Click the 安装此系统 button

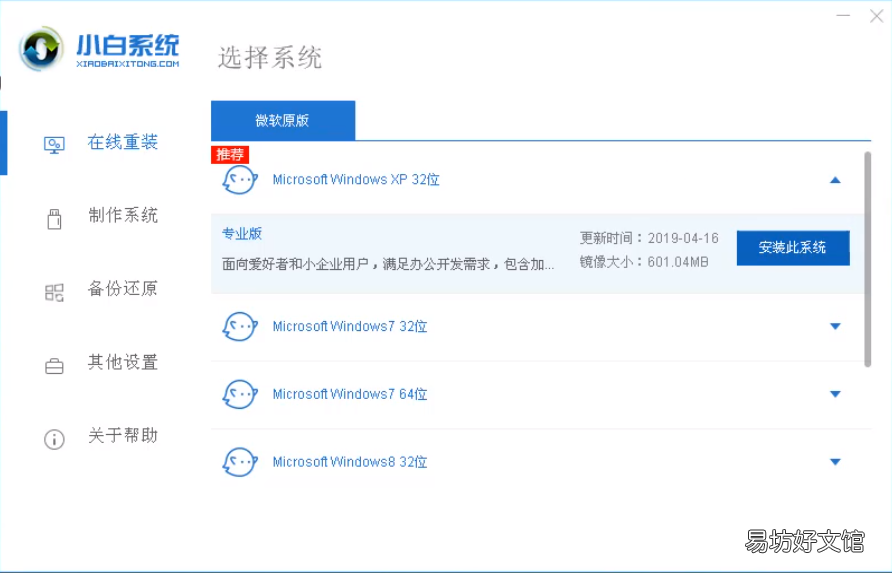(x=793, y=248)
